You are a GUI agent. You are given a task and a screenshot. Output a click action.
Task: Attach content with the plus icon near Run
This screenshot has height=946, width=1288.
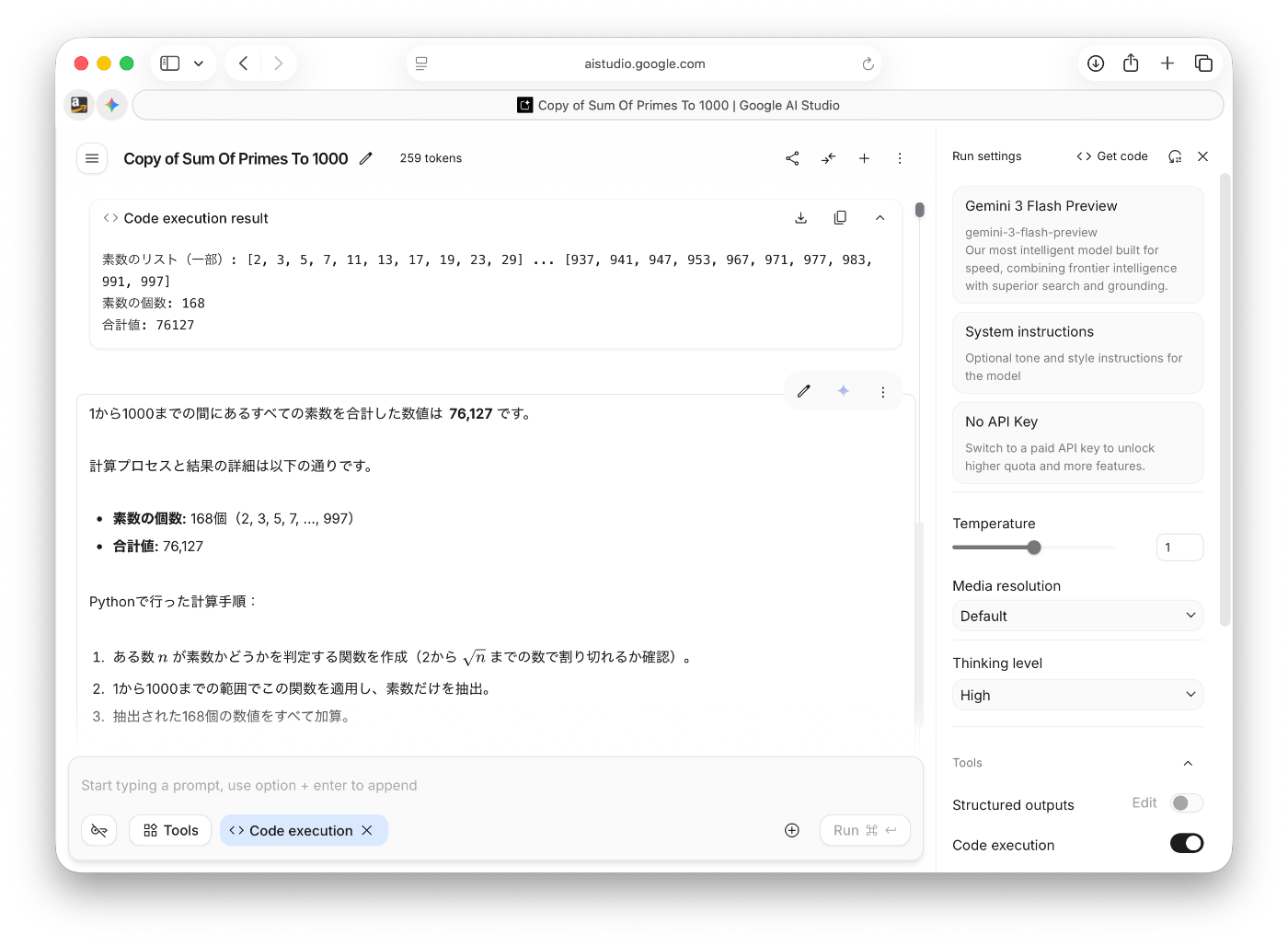point(791,830)
